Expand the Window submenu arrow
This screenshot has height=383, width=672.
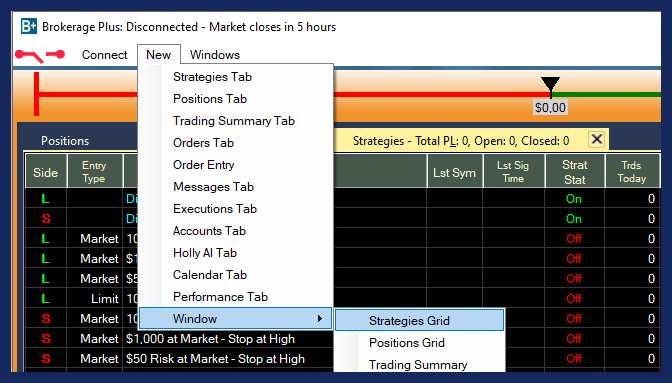(320, 319)
